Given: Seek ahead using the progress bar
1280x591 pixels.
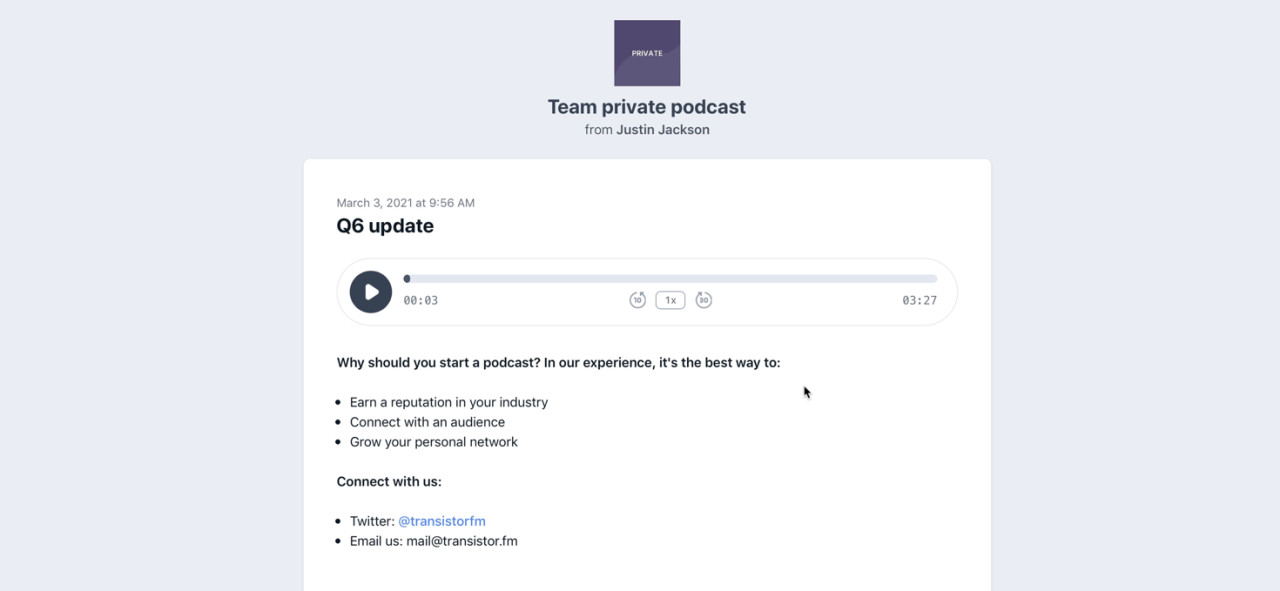Looking at the screenshot, I should 670,278.
